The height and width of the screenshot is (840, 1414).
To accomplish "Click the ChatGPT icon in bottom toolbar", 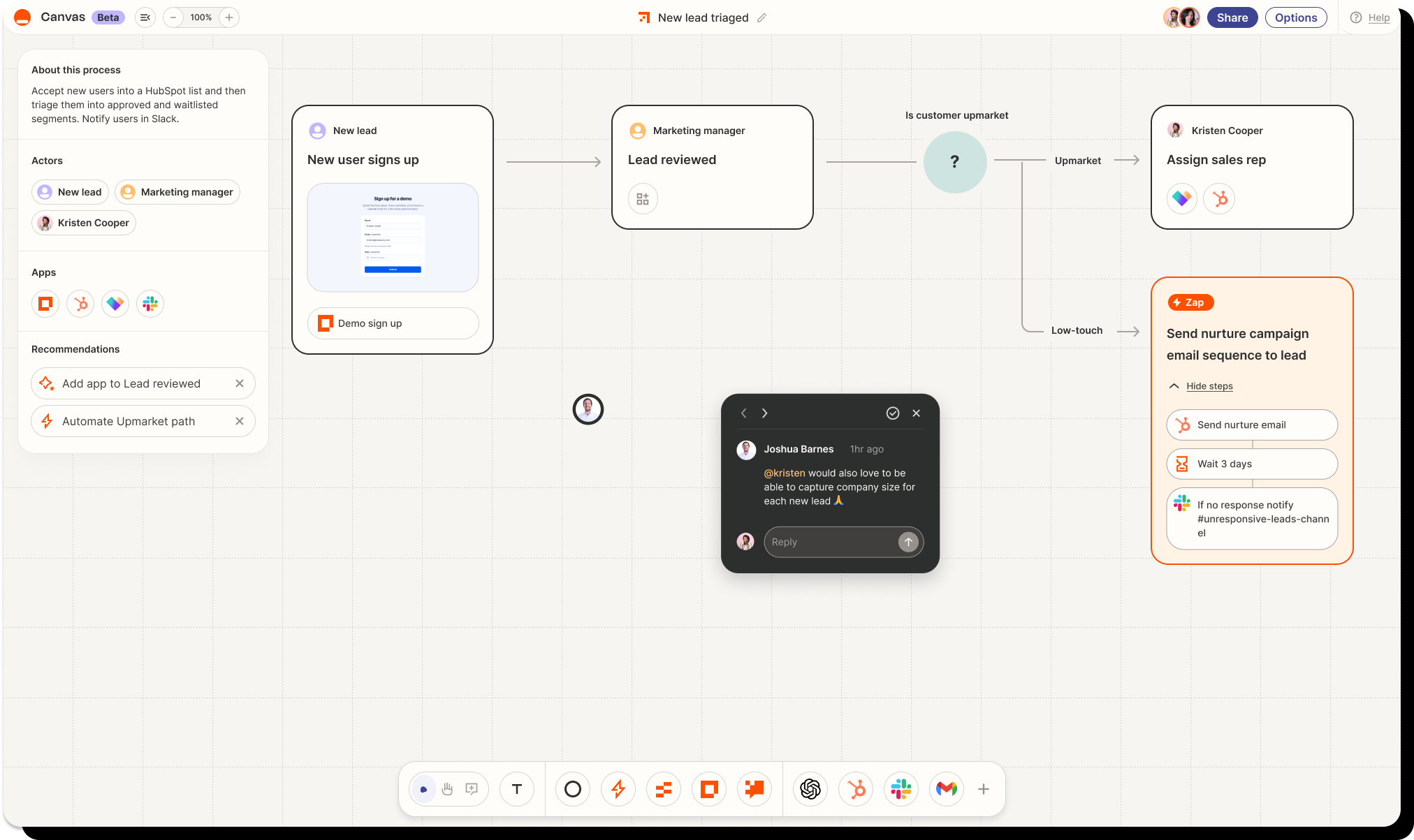I will pos(811,789).
